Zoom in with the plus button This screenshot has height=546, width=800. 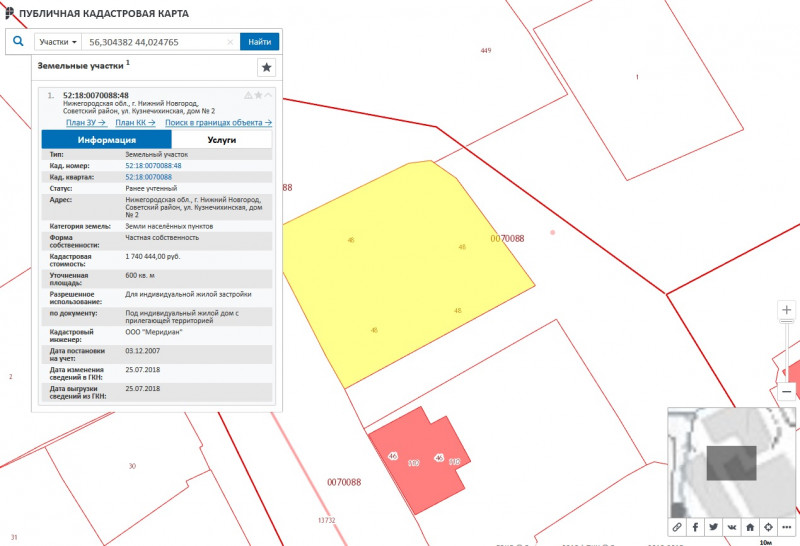point(787,310)
